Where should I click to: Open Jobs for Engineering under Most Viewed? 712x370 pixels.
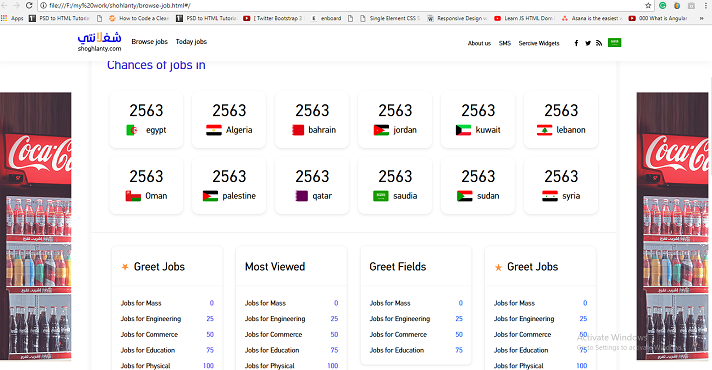click(x=275, y=319)
